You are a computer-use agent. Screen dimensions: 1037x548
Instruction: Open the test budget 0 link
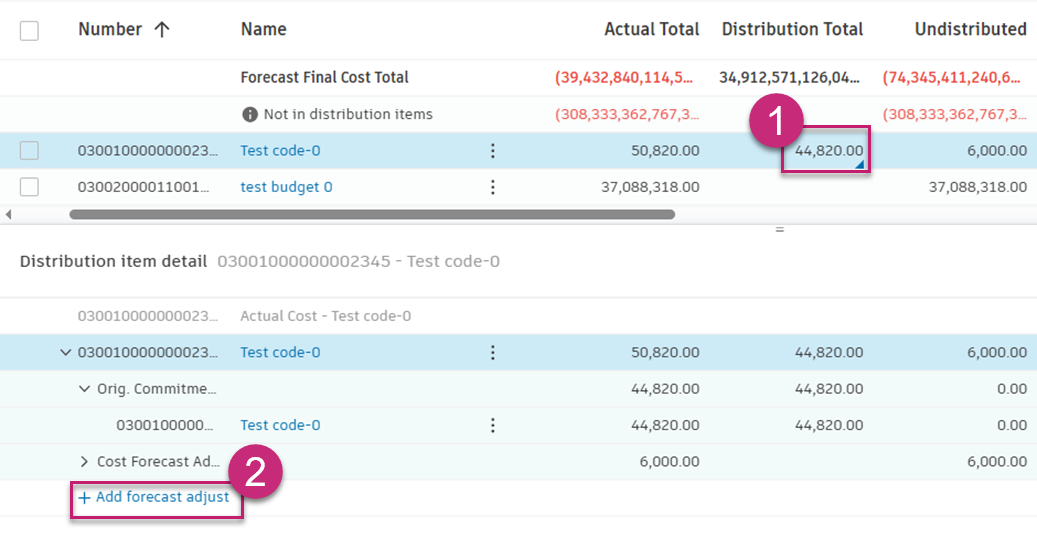(x=286, y=187)
